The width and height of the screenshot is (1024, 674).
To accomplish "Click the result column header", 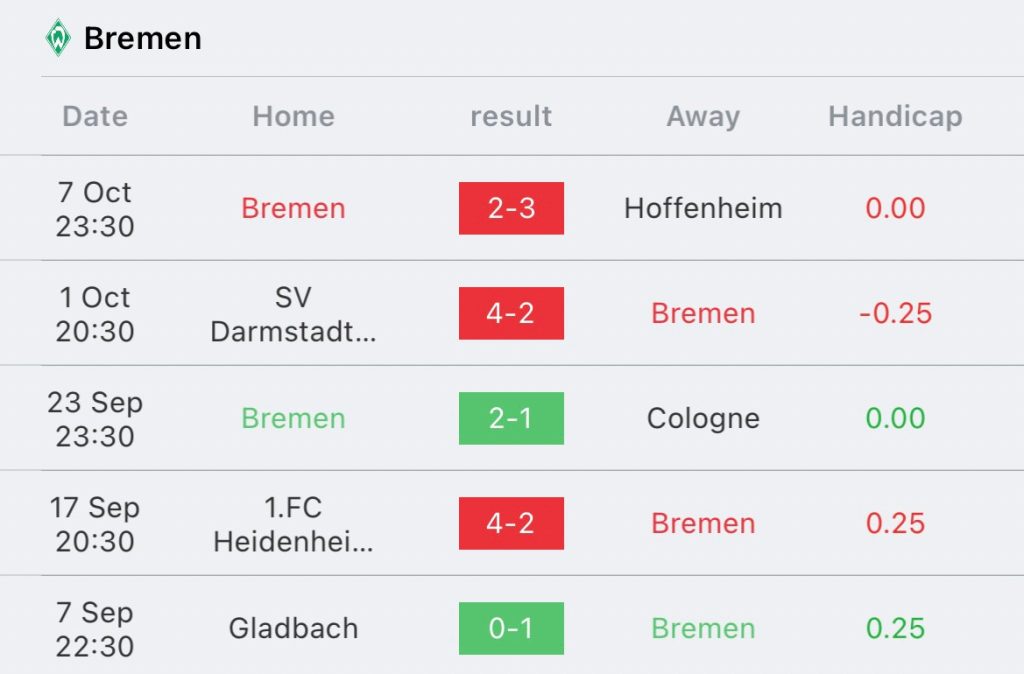I will 511,116.
